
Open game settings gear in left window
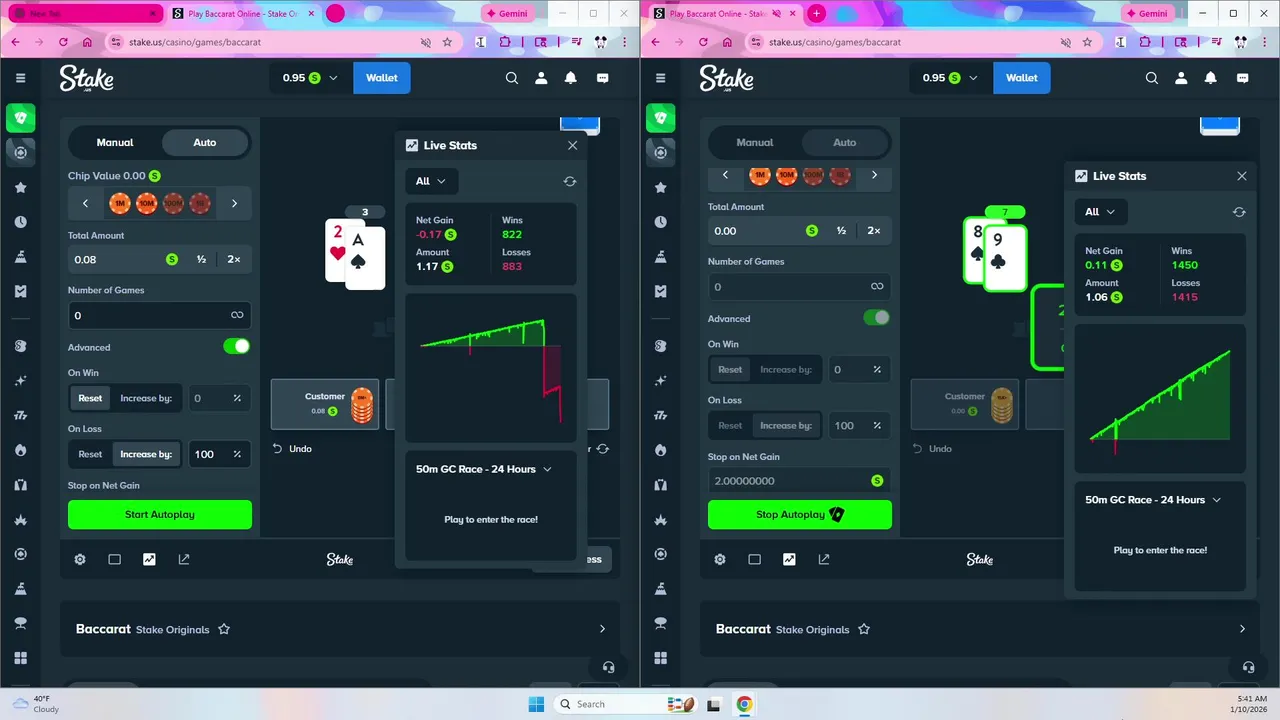click(x=80, y=560)
